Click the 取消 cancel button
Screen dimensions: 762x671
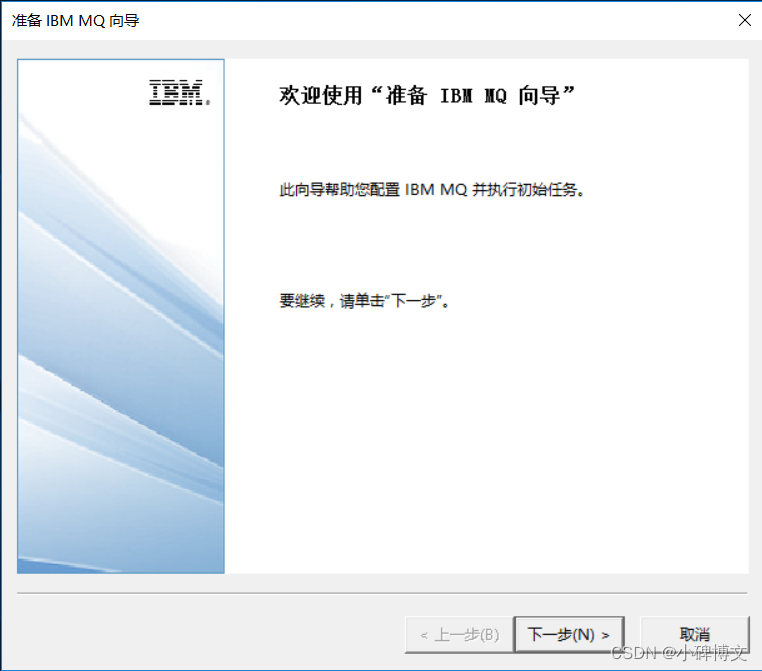pos(694,635)
